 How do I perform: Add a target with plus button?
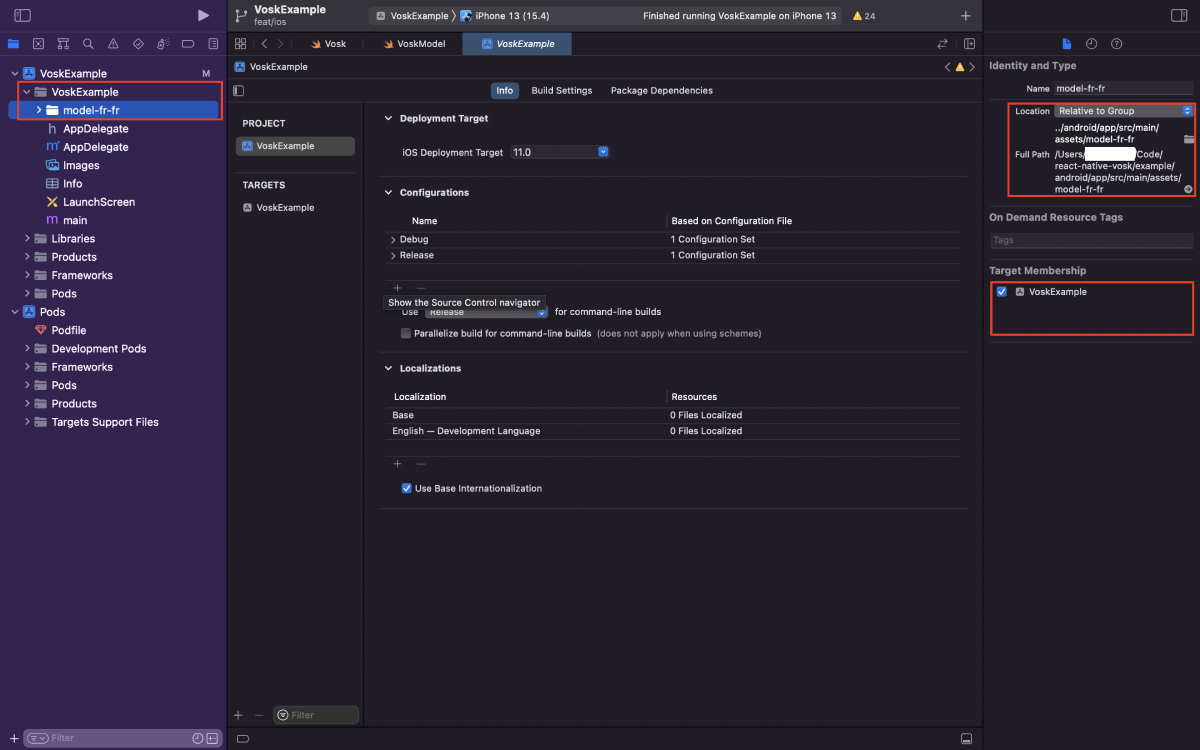(x=238, y=715)
